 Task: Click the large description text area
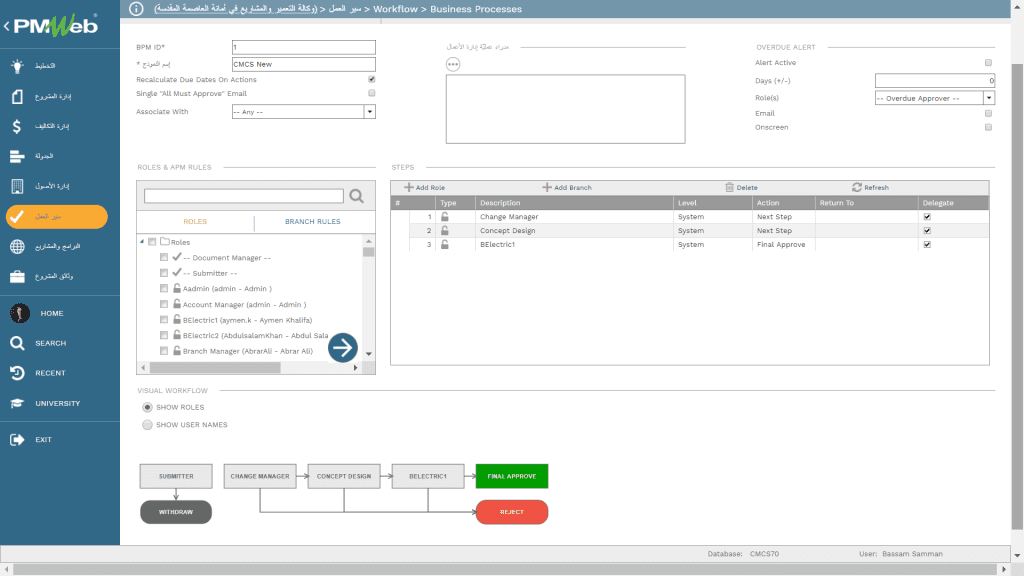[566, 108]
